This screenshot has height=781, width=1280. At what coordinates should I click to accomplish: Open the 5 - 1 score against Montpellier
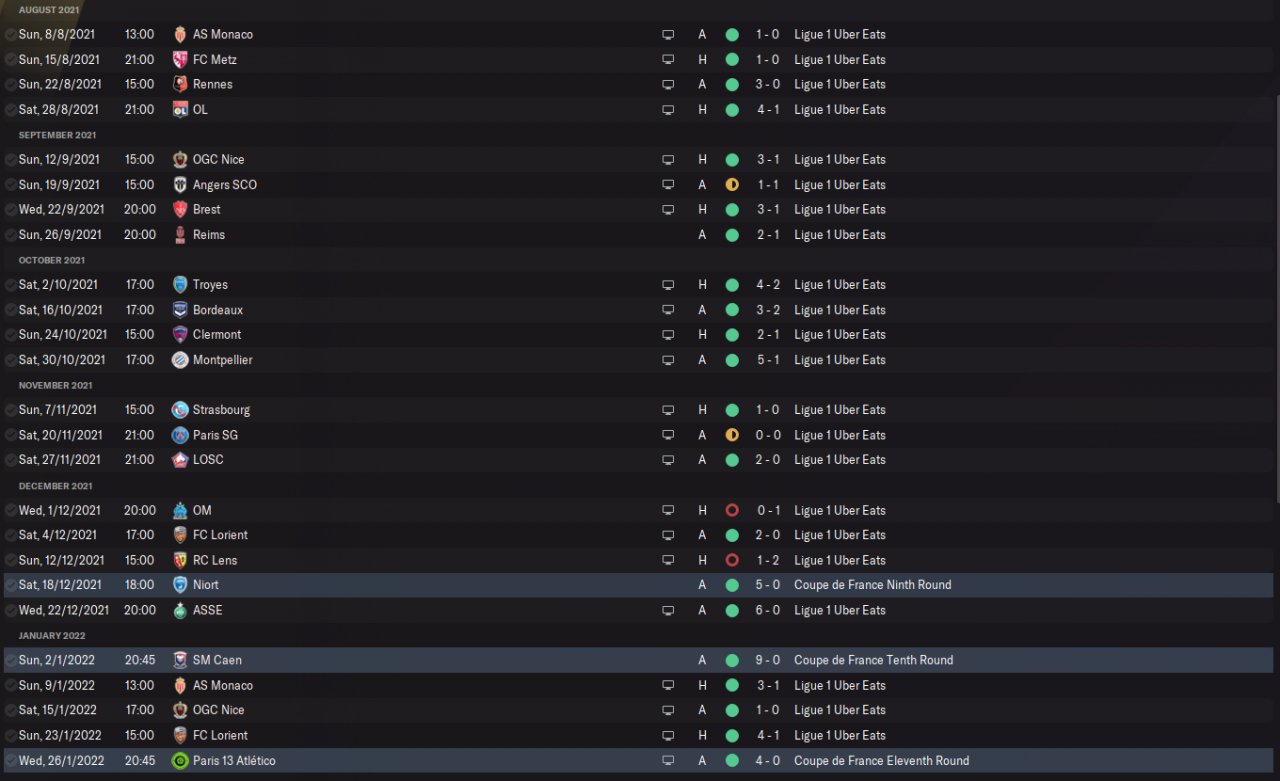768,360
